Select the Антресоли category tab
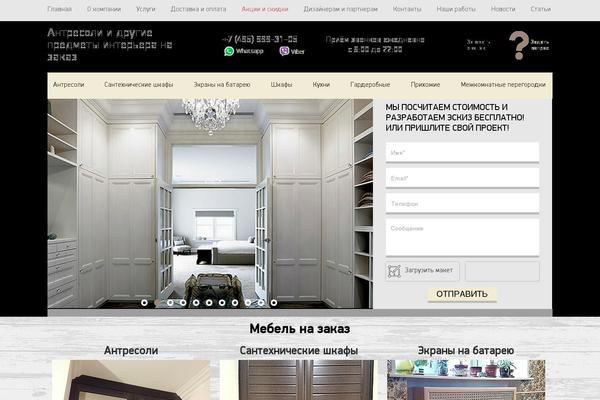 click(x=68, y=85)
